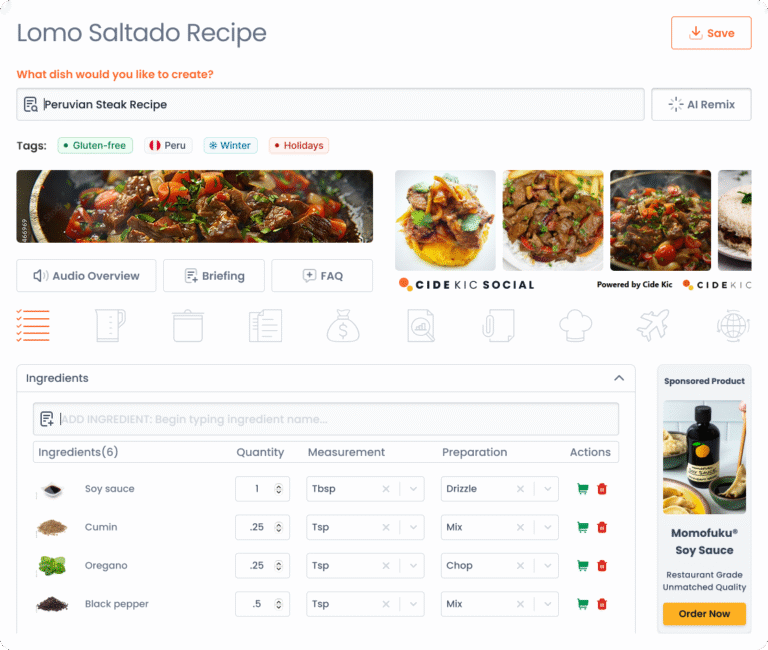The image size is (768, 650).
Task: Select the Gluten-free tag
Action: 95,145
